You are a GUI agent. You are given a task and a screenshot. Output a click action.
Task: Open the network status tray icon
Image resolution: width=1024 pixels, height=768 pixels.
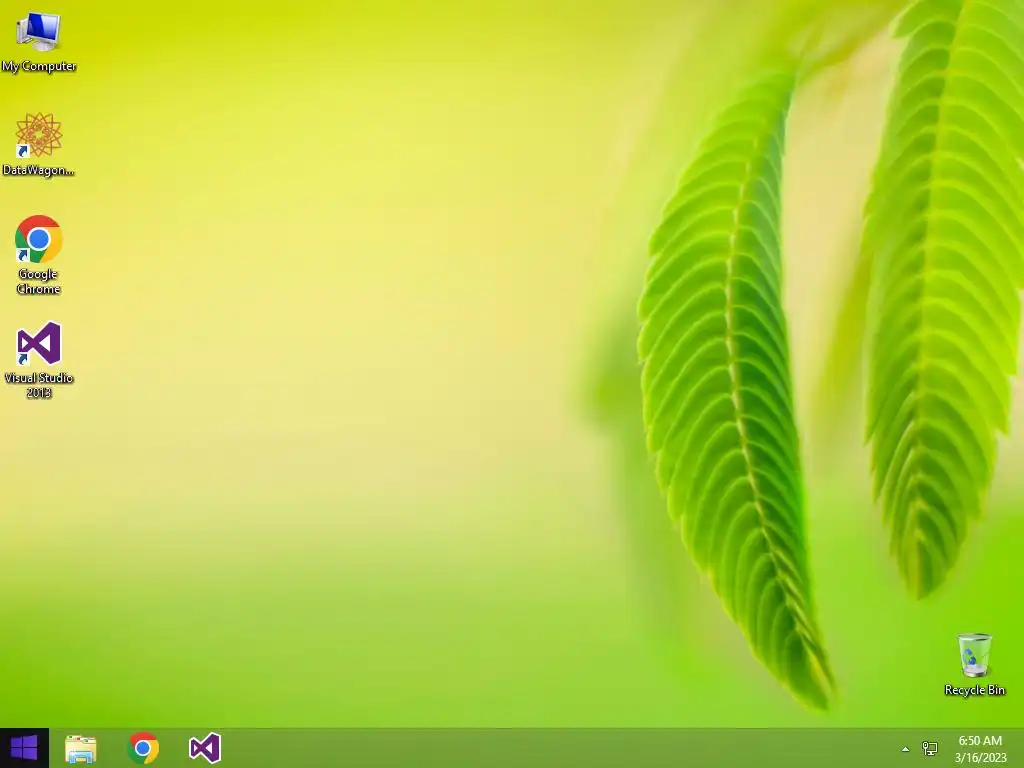click(930, 748)
